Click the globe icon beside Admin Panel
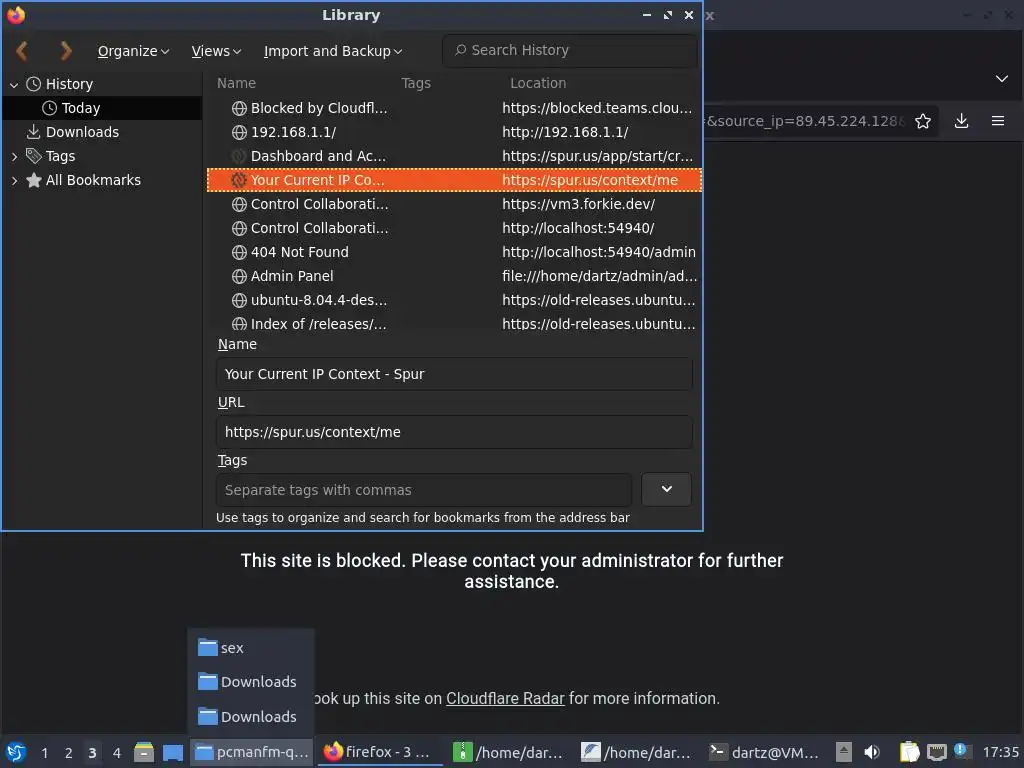1024x768 pixels. [x=239, y=276]
